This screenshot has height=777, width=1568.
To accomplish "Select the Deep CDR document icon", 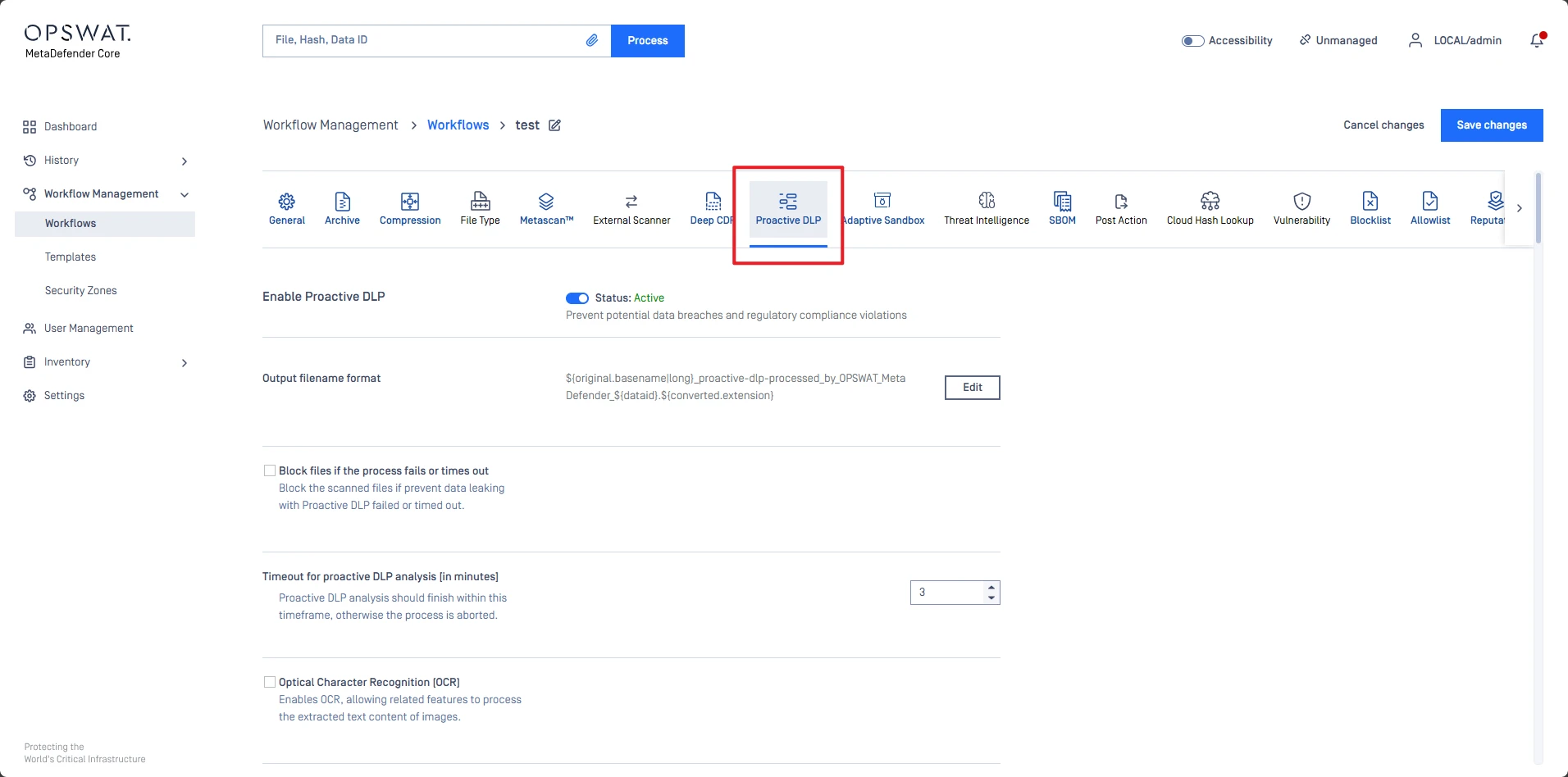I will 713,201.
